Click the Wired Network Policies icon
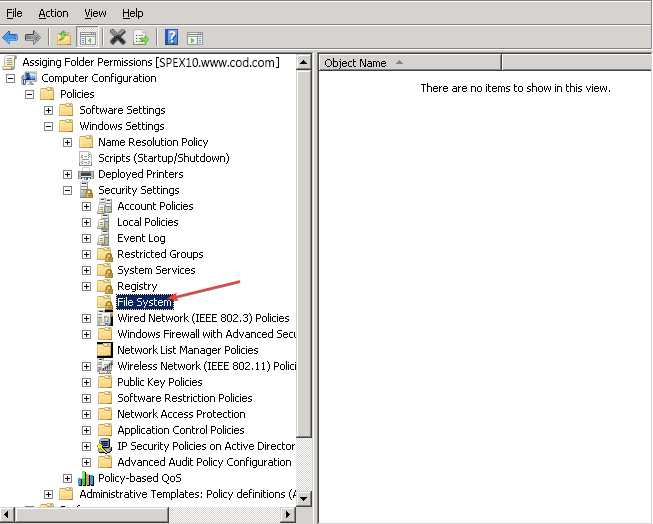 pos(105,318)
